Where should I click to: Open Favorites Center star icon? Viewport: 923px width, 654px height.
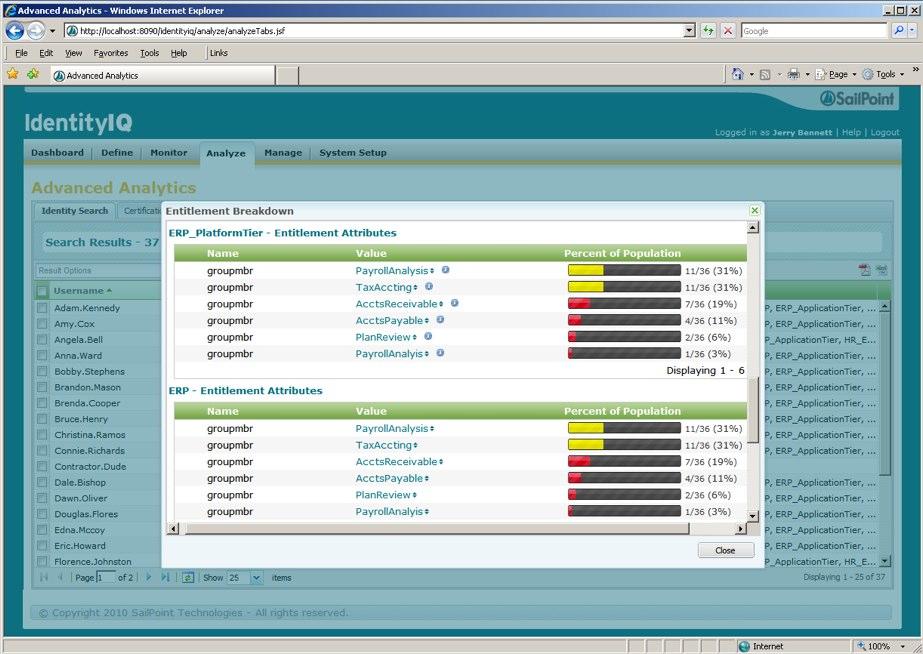[x=13, y=74]
